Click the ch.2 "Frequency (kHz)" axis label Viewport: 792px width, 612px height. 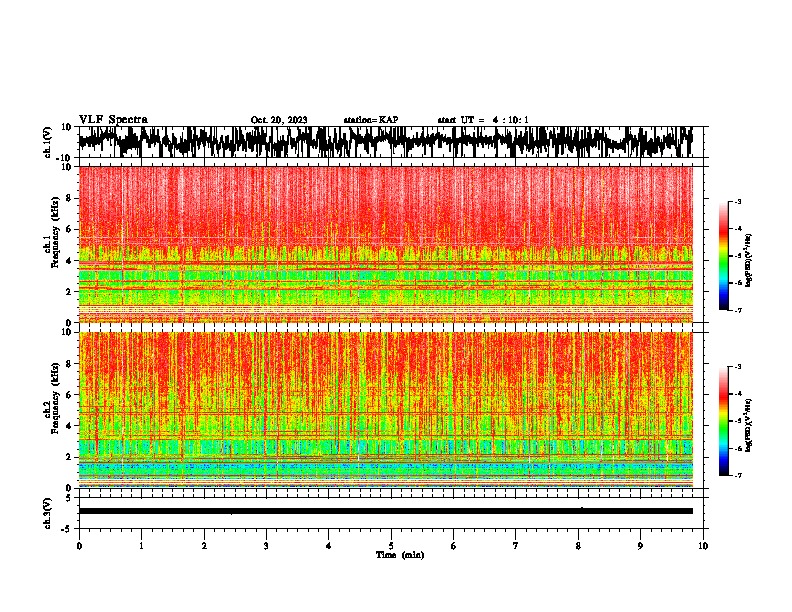coord(56,398)
